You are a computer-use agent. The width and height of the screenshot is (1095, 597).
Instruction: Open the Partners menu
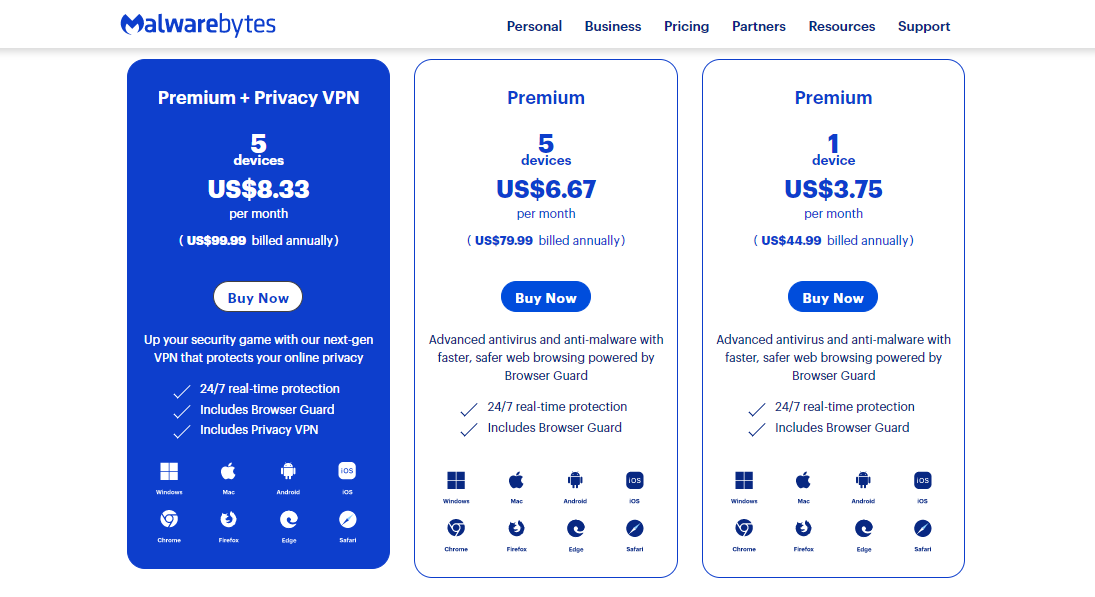(758, 27)
